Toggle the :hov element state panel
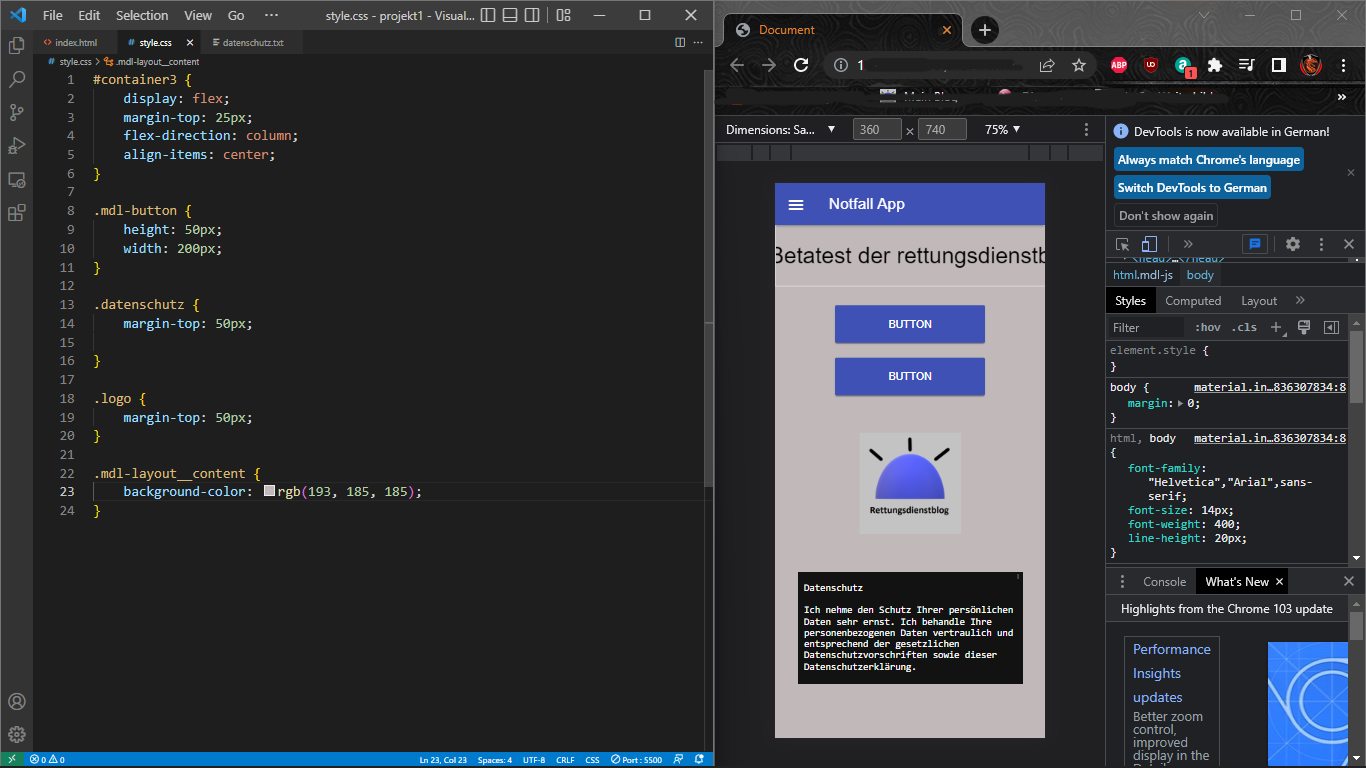 click(1207, 327)
